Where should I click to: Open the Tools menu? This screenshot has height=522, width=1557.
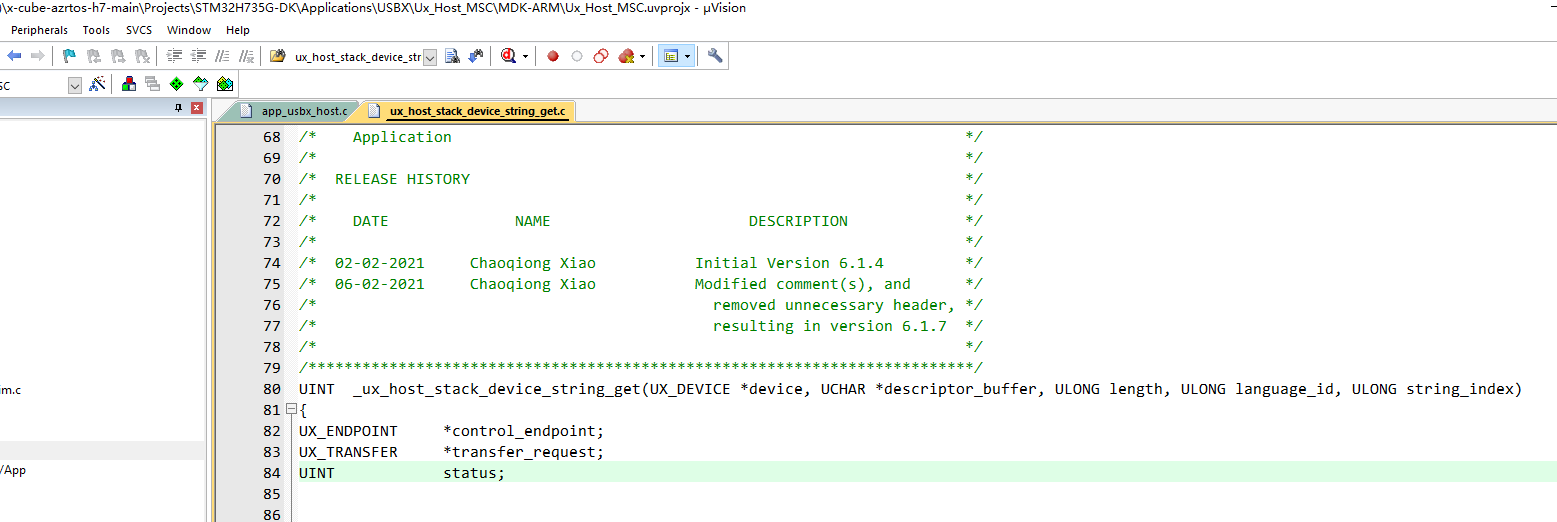pos(96,30)
